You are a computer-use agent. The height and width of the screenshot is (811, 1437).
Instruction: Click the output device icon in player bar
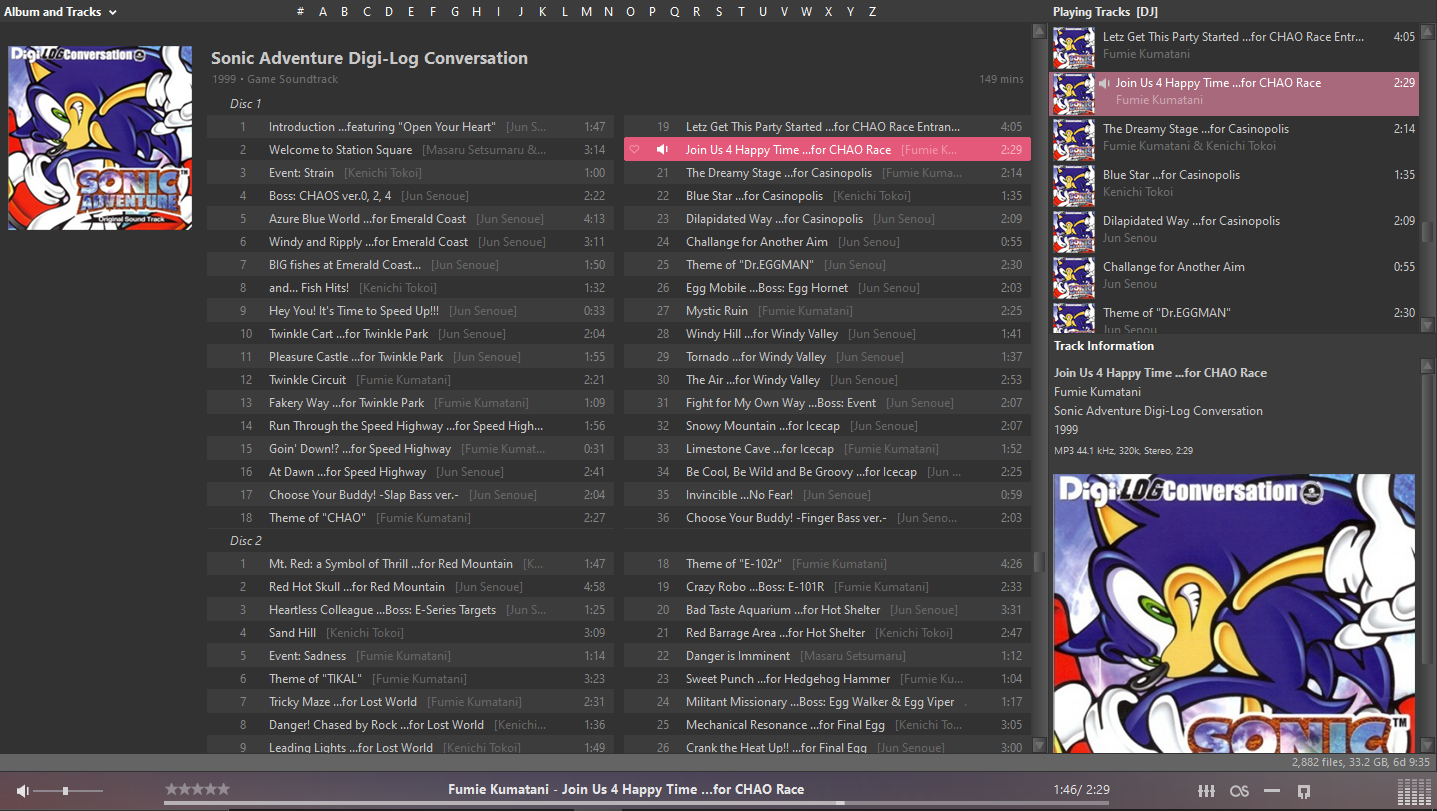click(x=1303, y=791)
